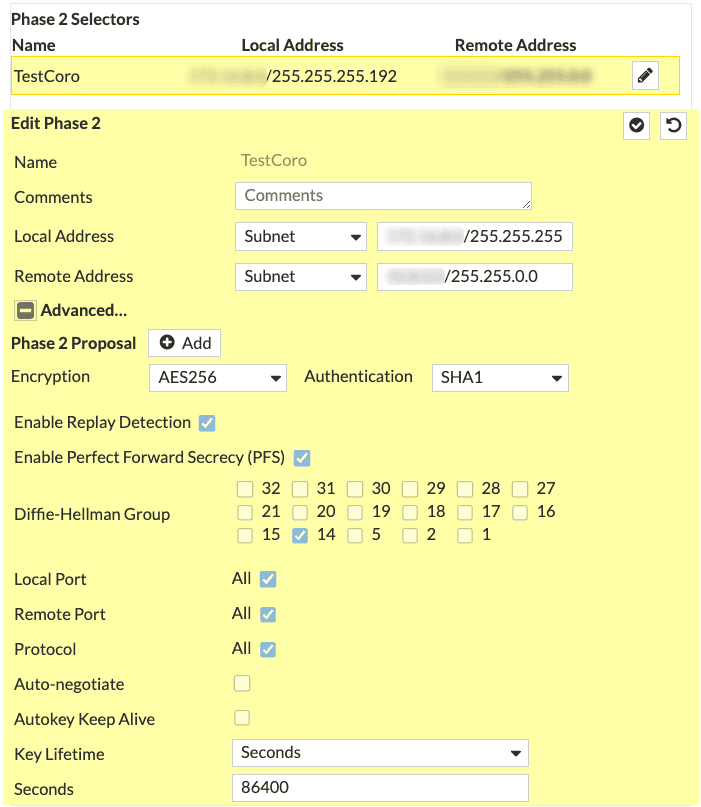
Task: Open the Authentication SHA1 dropdown
Action: coord(499,377)
